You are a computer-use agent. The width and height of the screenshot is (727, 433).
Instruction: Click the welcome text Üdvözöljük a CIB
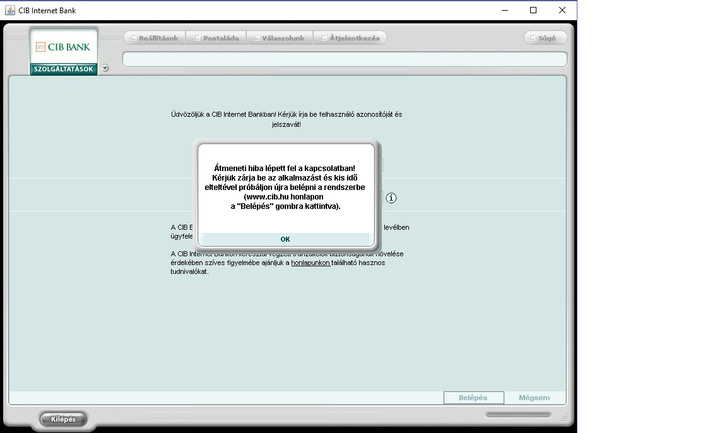click(x=286, y=119)
